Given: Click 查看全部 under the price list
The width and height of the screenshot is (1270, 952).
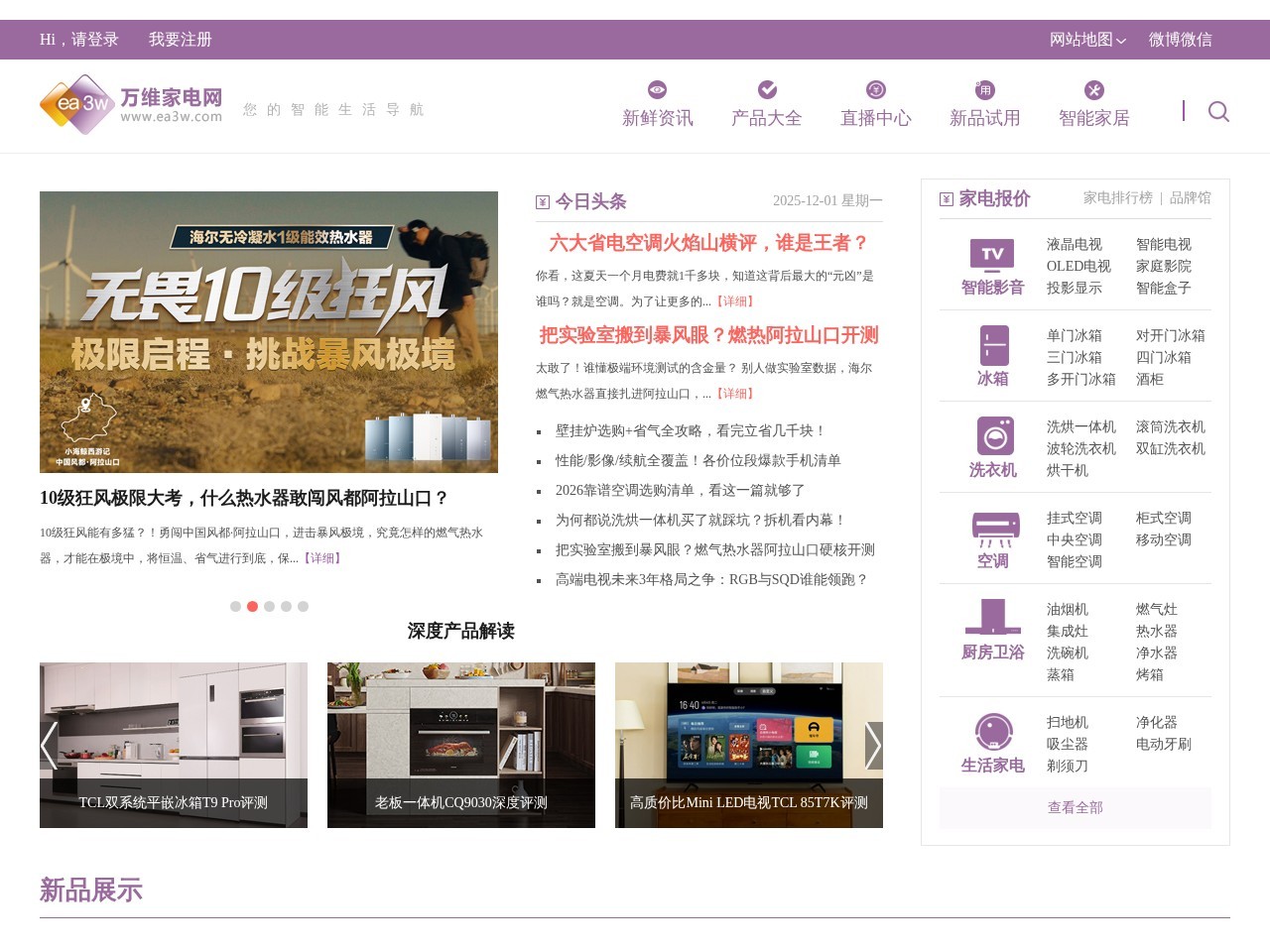Looking at the screenshot, I should (1075, 807).
